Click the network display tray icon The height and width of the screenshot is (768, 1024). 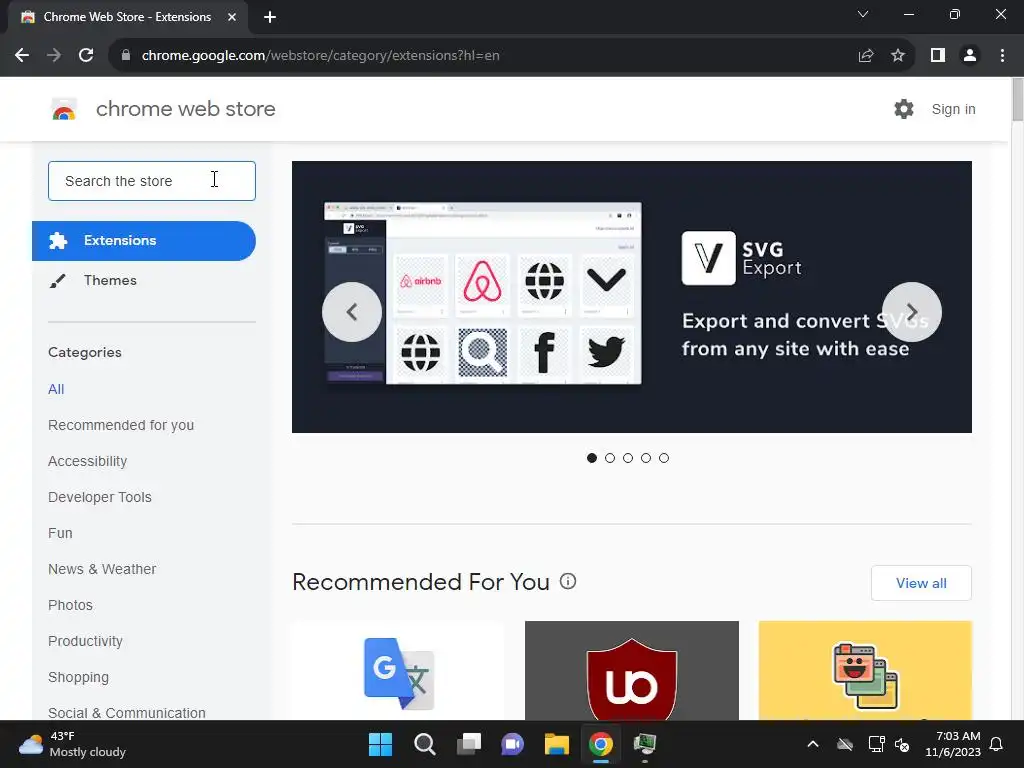point(876,744)
